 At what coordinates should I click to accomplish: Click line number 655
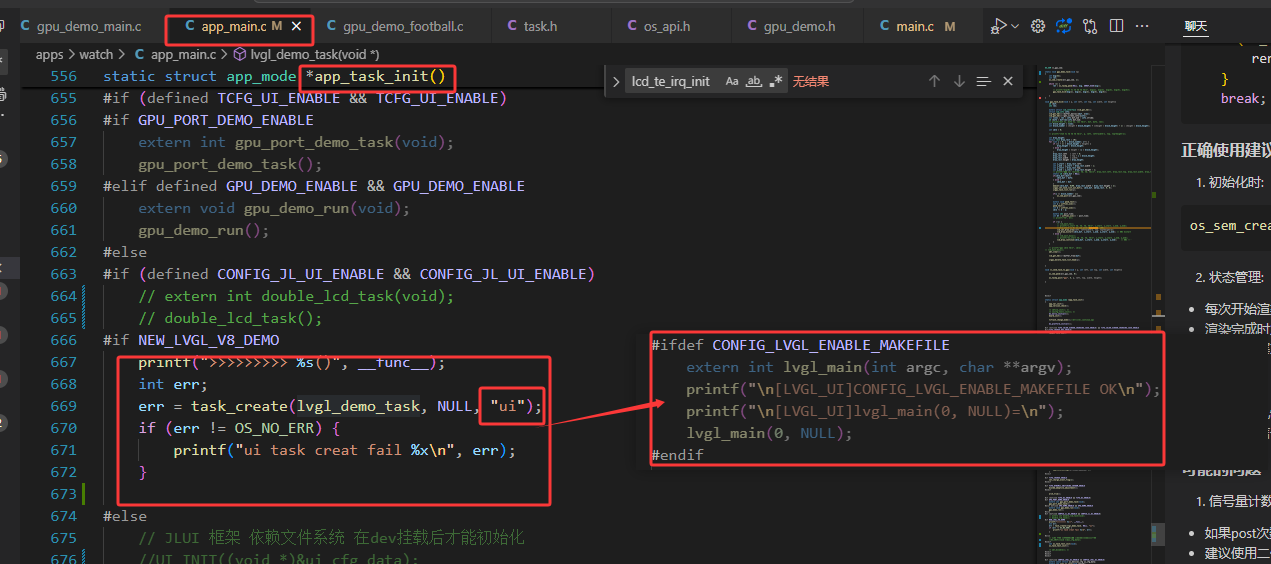pos(63,98)
